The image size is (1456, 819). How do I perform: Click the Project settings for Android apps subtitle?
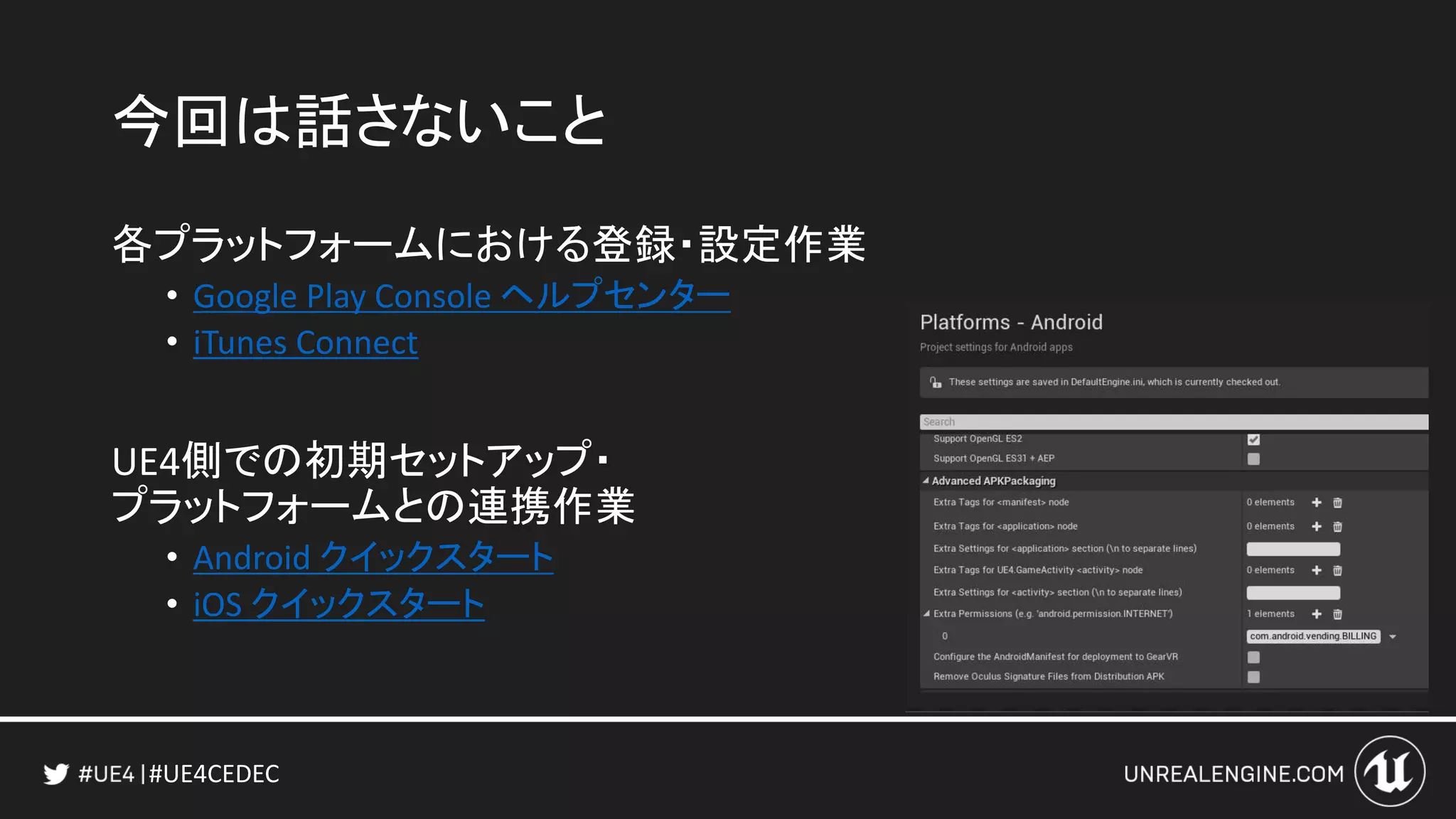tap(996, 347)
